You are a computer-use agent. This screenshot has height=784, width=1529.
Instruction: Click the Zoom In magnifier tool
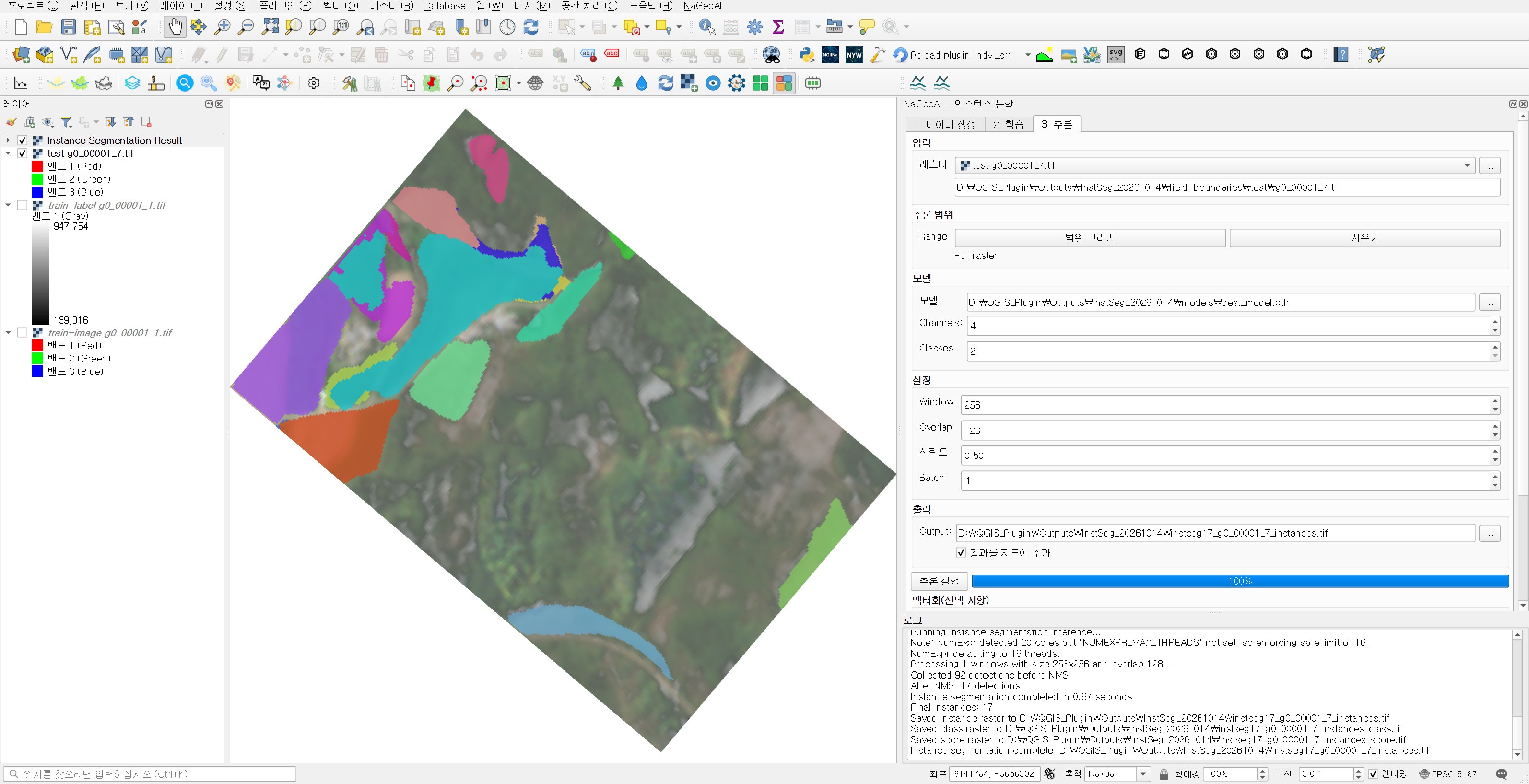point(222,27)
